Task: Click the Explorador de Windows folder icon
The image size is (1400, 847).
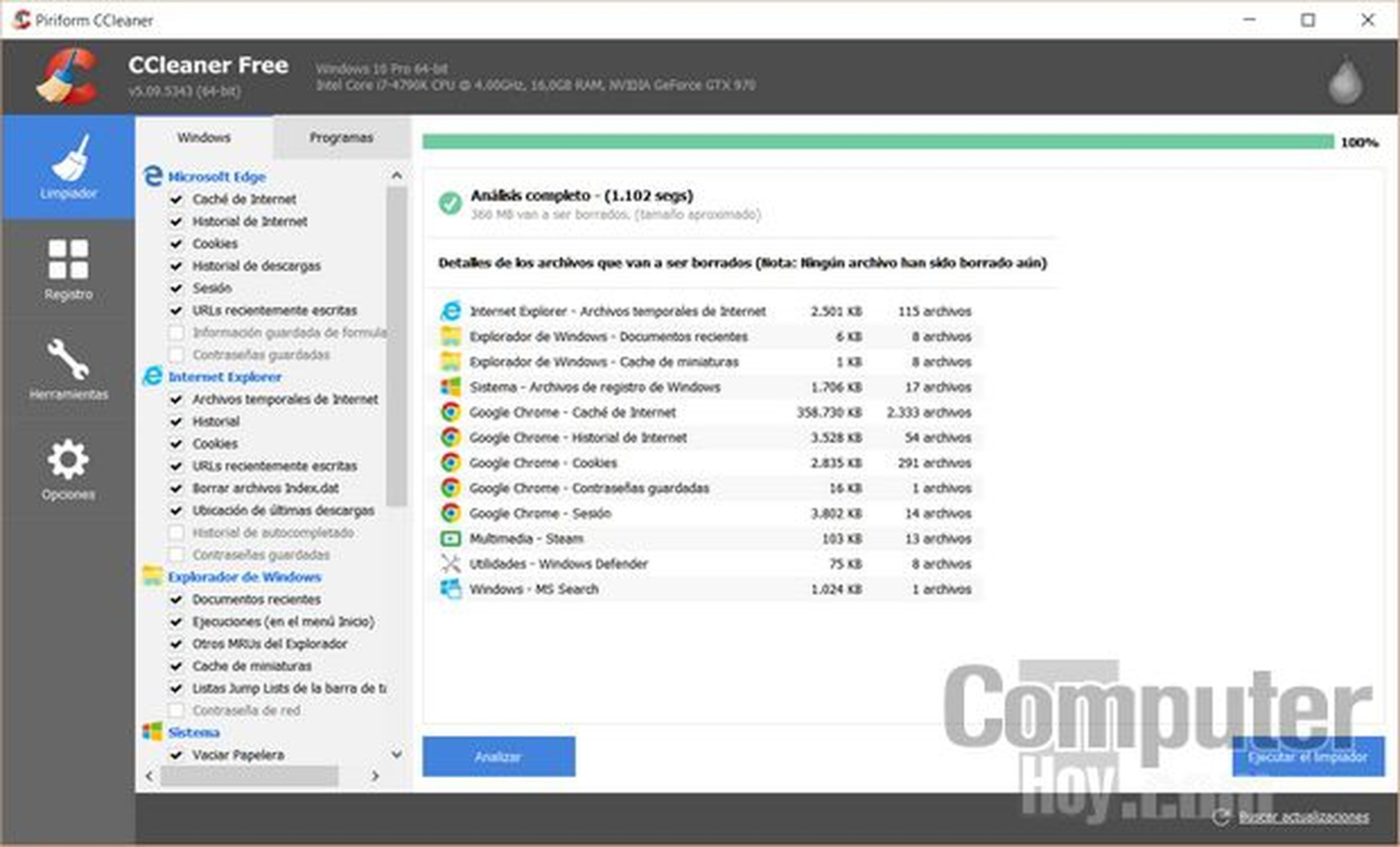Action: (x=153, y=576)
